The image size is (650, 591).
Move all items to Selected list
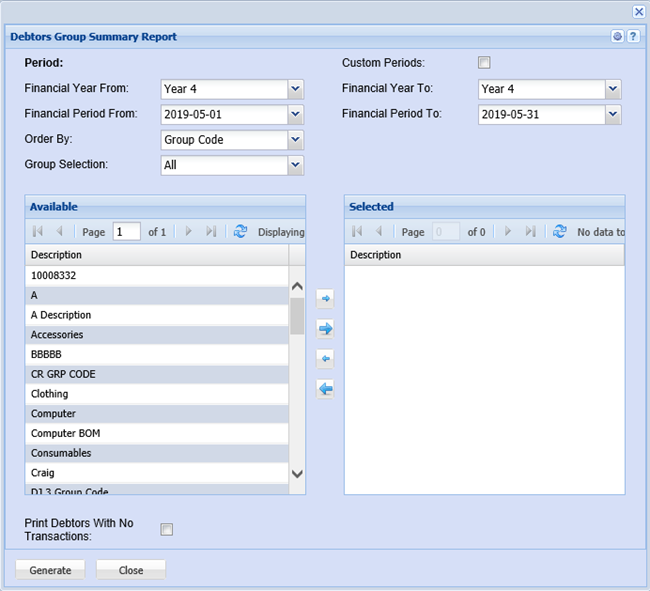click(x=325, y=329)
